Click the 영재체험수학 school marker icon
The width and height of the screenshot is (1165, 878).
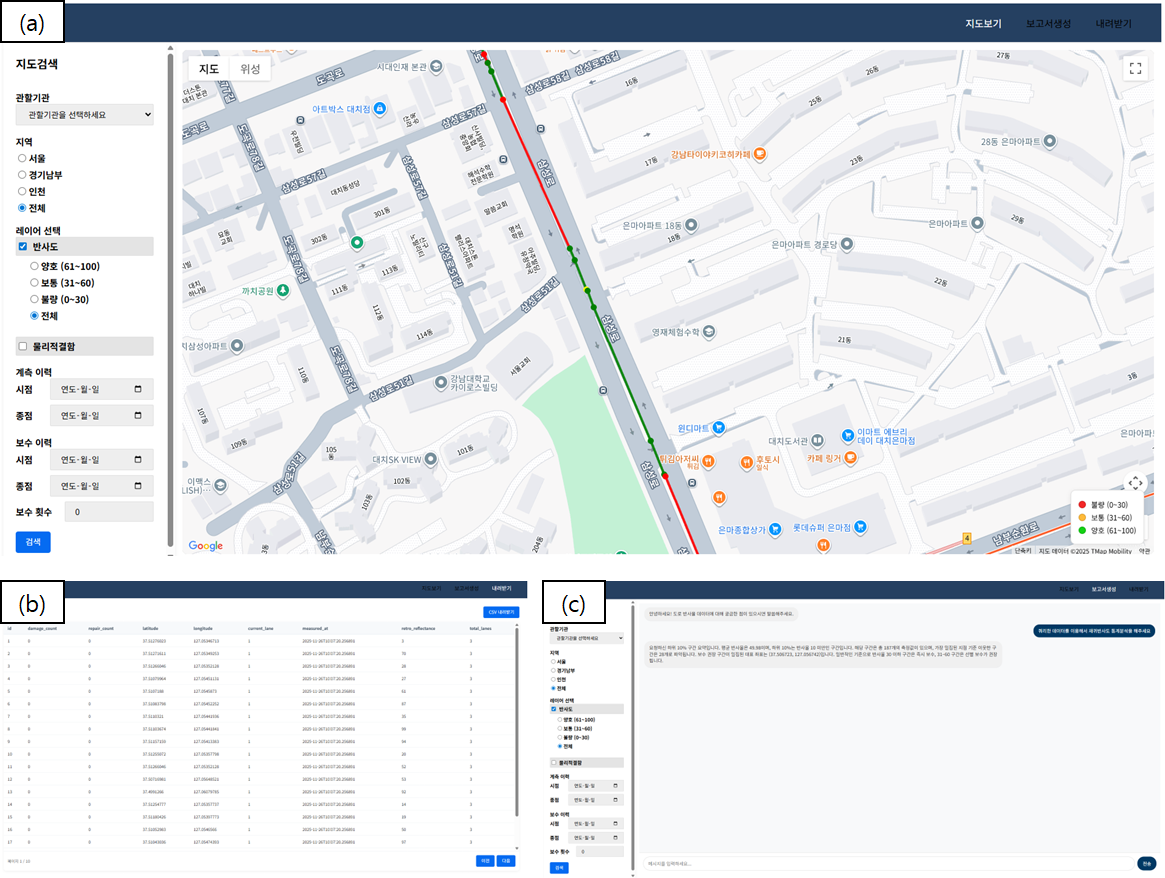click(708, 331)
